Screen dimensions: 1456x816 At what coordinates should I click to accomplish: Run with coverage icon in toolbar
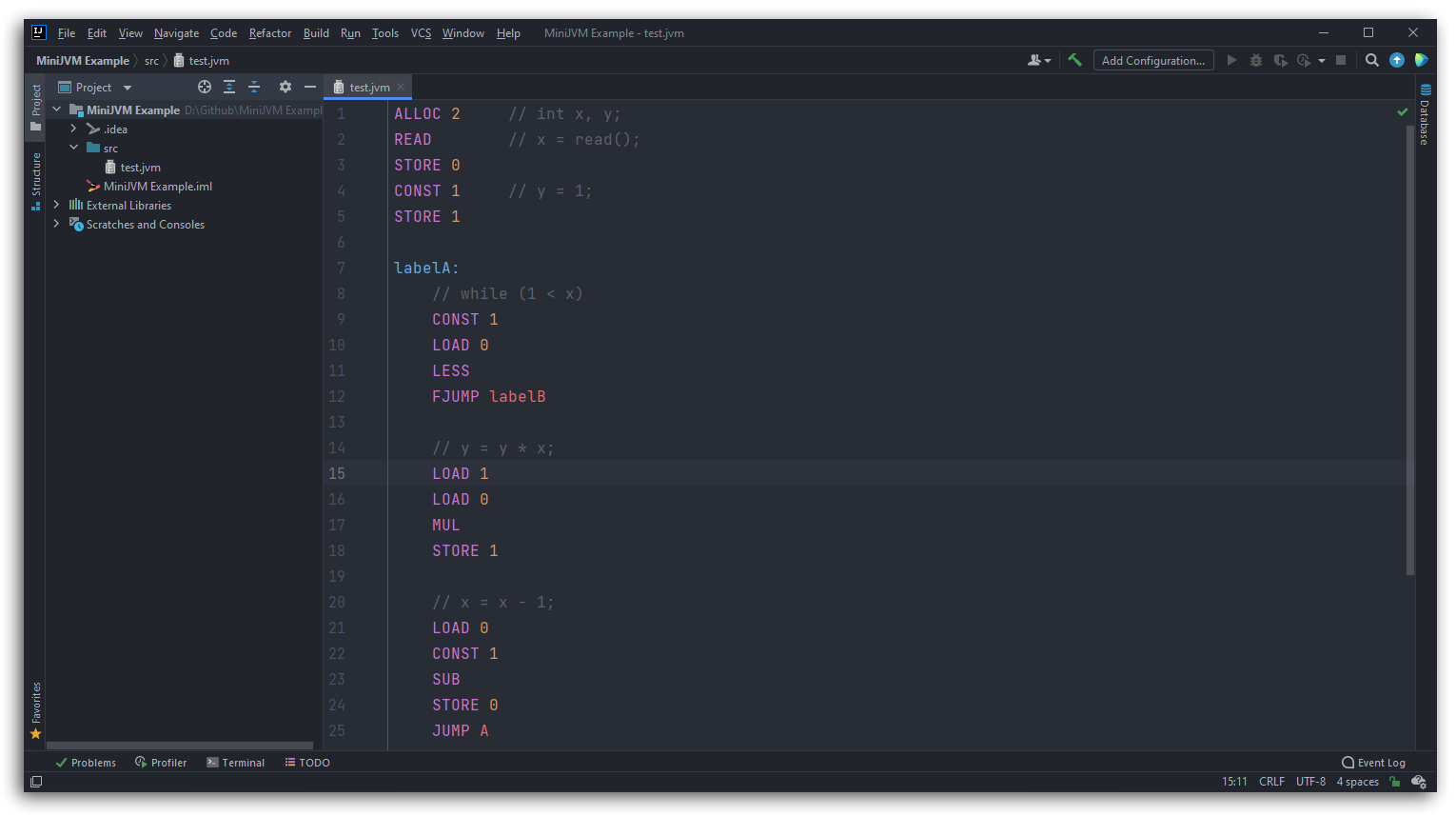(1280, 60)
